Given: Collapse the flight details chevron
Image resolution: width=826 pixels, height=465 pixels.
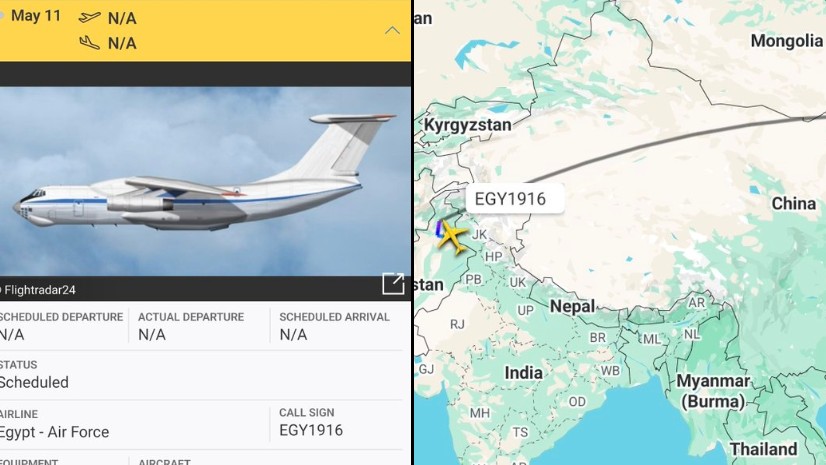Looking at the screenshot, I should click(392, 31).
